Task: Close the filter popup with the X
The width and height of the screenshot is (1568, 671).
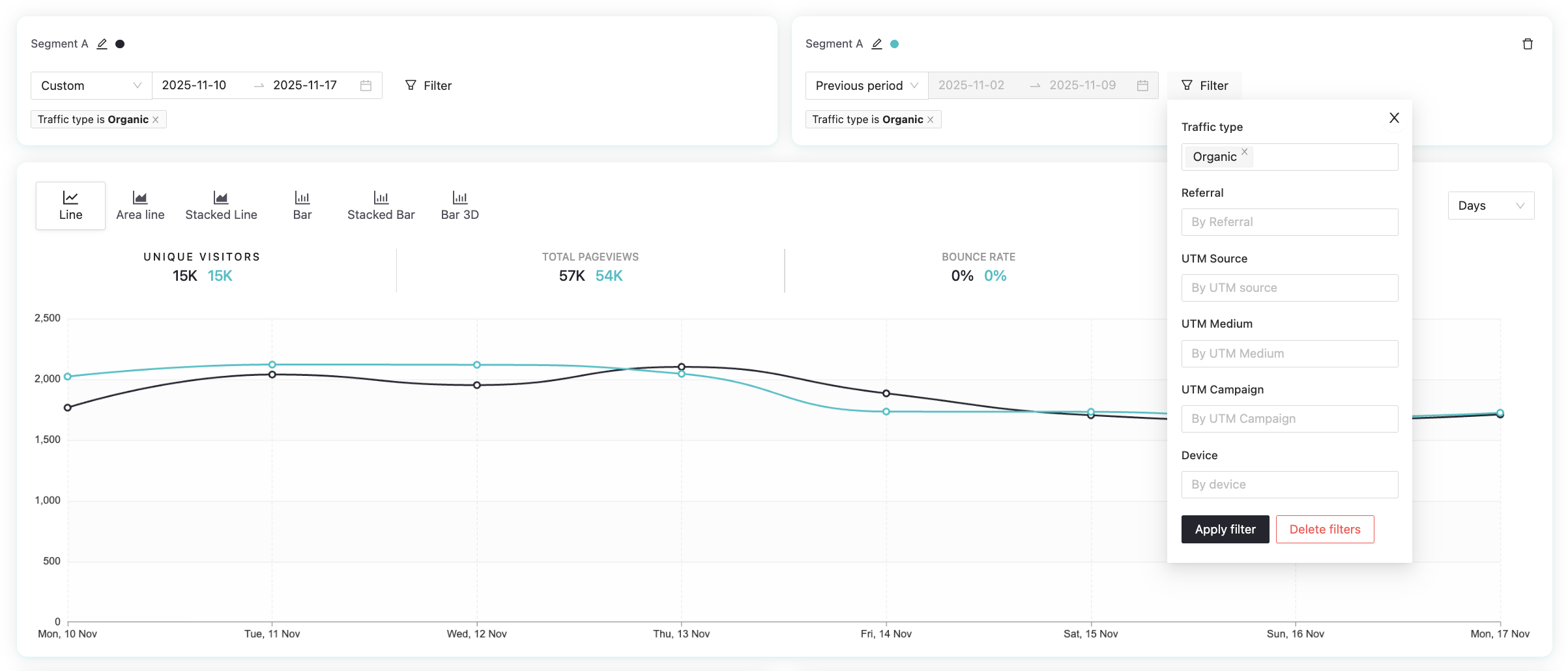Action: 1394,118
